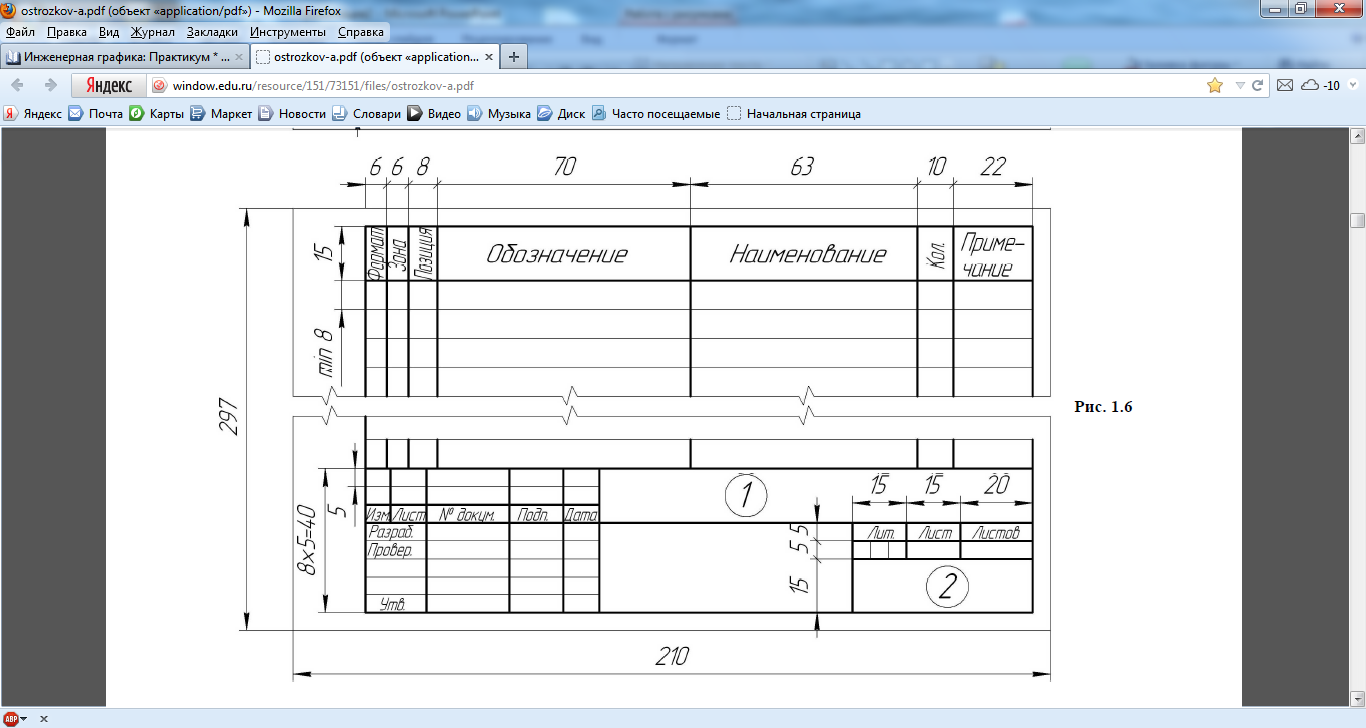Open the Яндекс bookmark
The width and height of the screenshot is (1366, 728).
point(33,114)
